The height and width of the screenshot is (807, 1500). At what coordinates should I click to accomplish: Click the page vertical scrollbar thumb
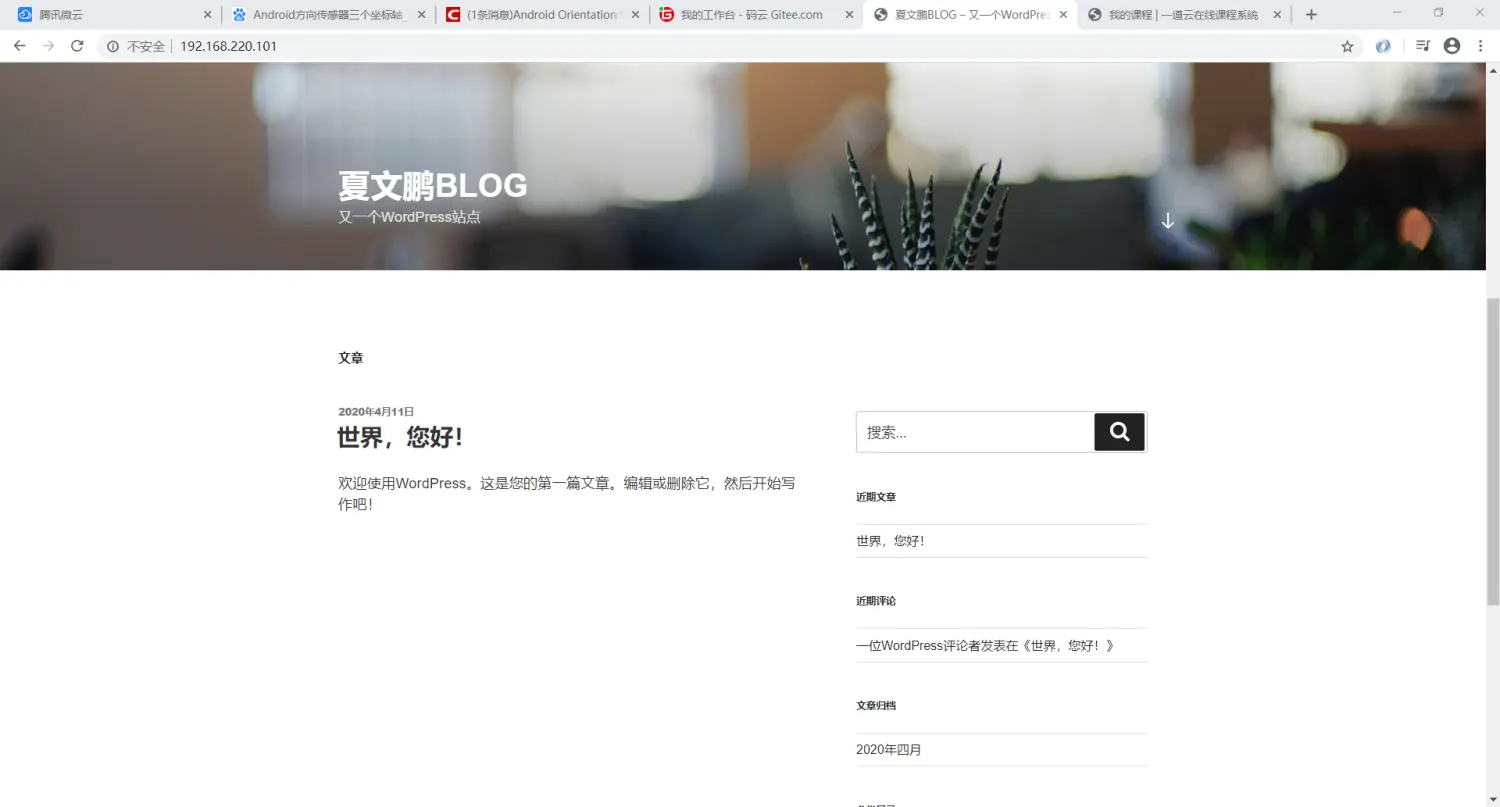point(1493,451)
